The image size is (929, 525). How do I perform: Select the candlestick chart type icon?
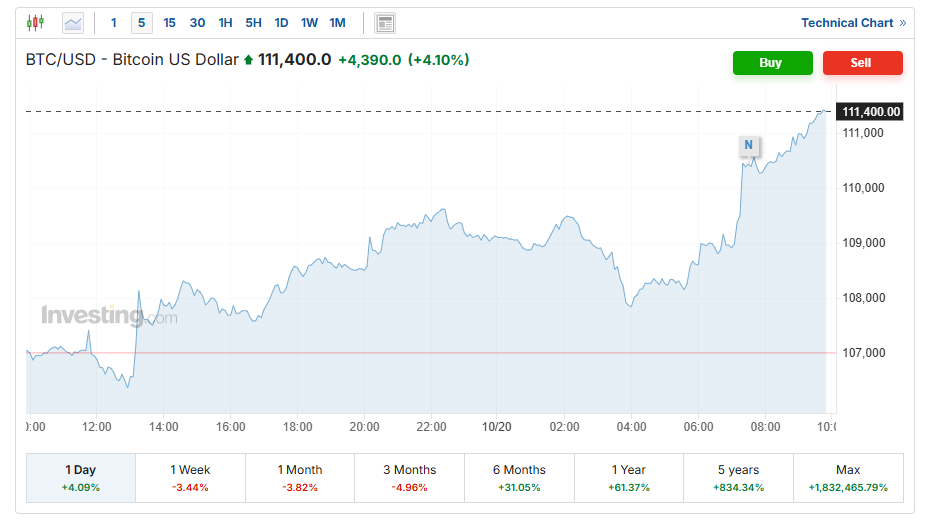tap(36, 22)
